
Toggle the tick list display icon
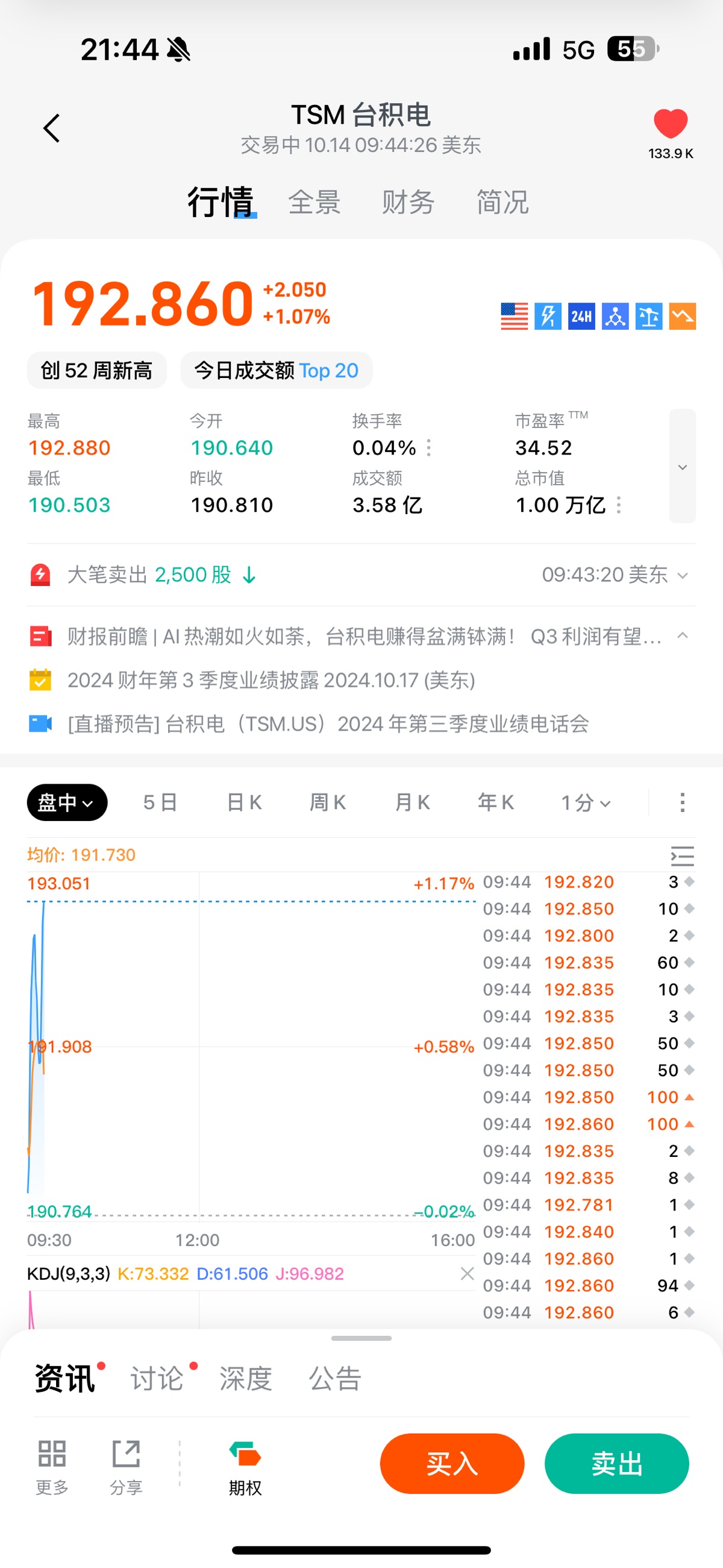682,856
